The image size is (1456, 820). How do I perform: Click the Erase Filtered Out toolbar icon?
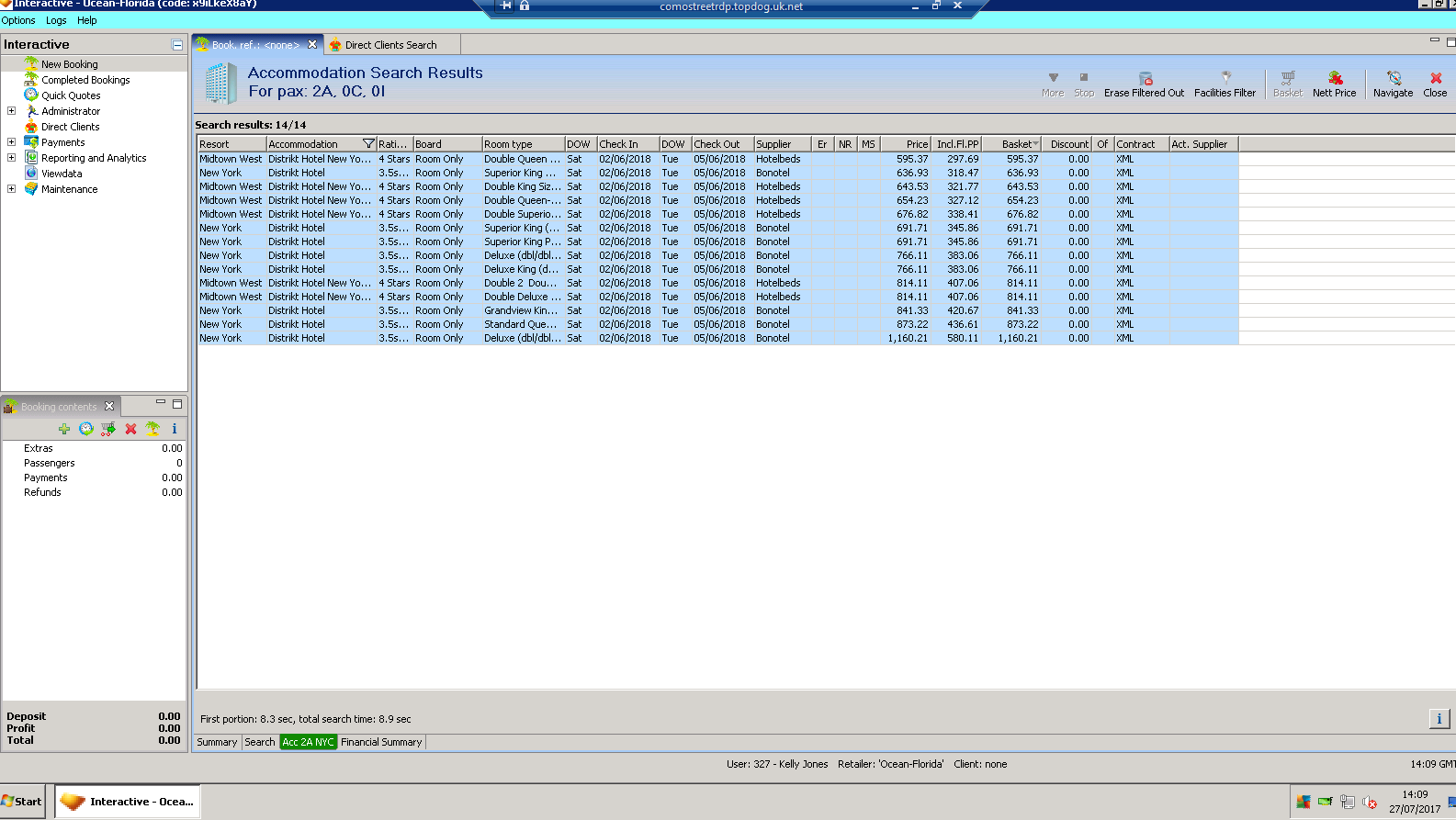point(1145,79)
